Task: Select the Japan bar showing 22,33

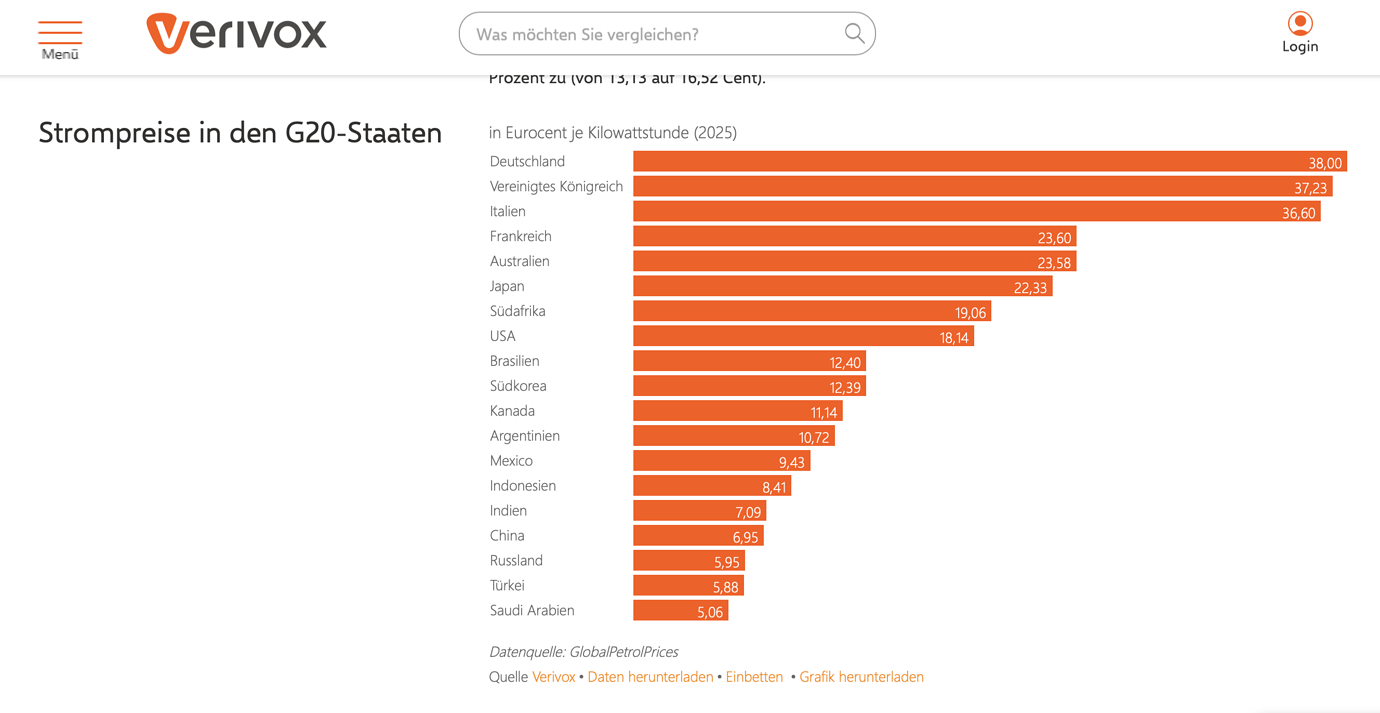Action: click(x=842, y=287)
